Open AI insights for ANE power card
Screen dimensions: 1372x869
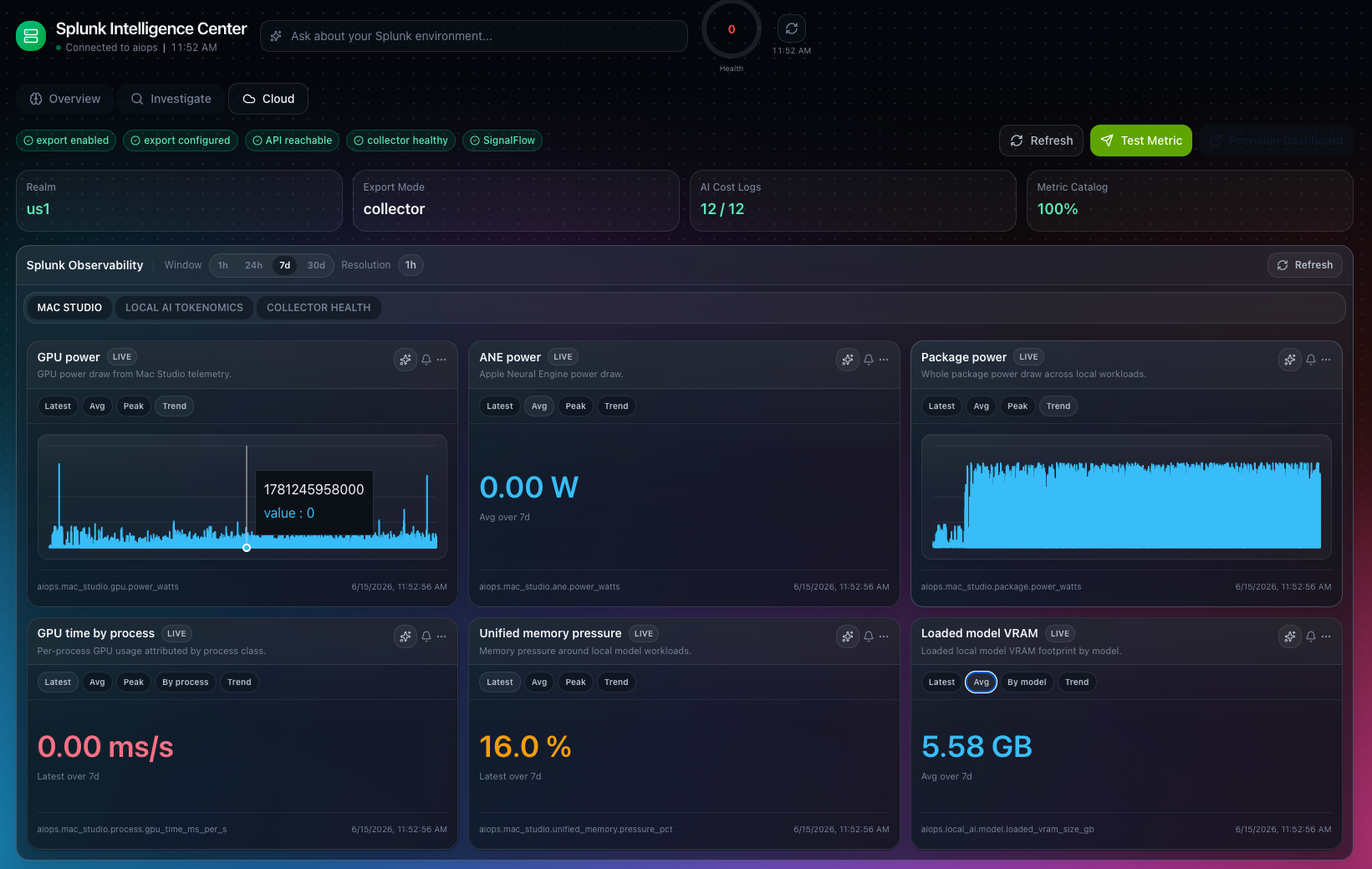tap(848, 360)
